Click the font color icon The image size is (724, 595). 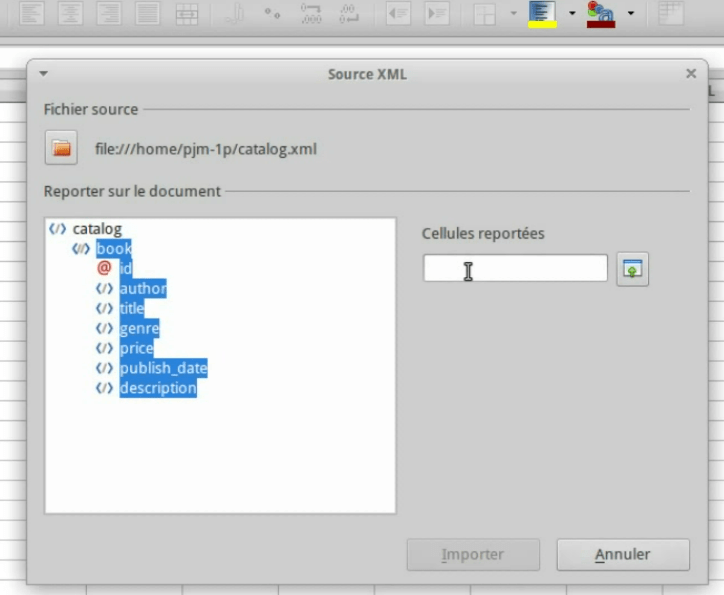600,14
